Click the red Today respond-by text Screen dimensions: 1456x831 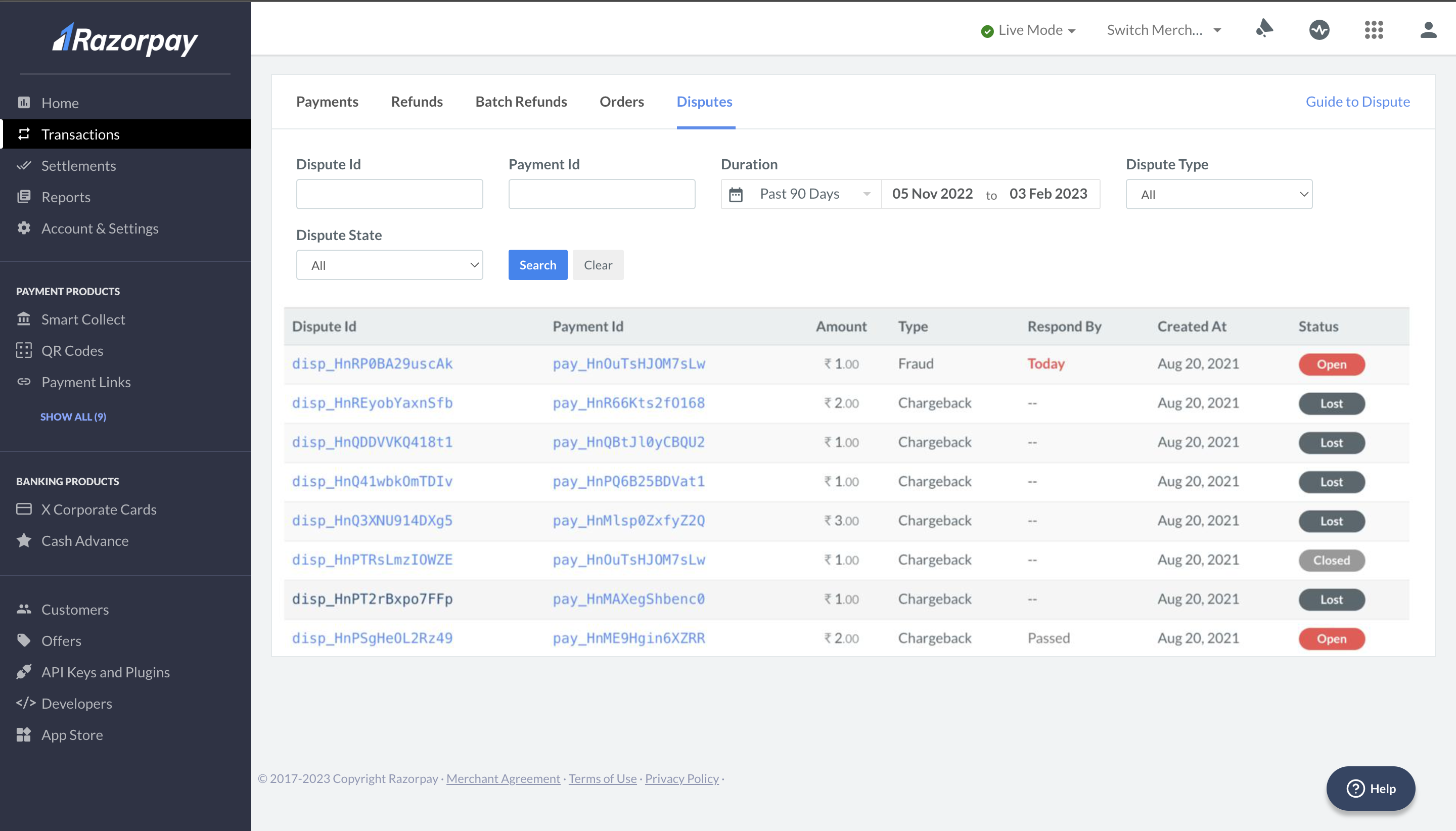tap(1046, 363)
